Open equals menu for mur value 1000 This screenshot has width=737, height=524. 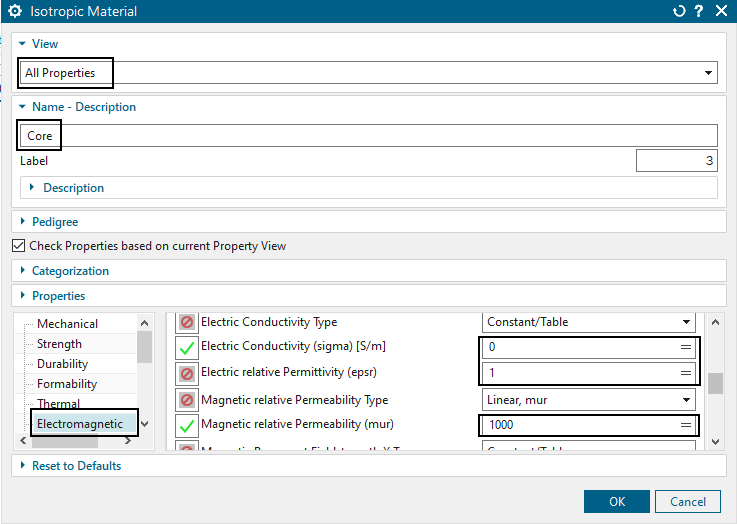coord(686,425)
